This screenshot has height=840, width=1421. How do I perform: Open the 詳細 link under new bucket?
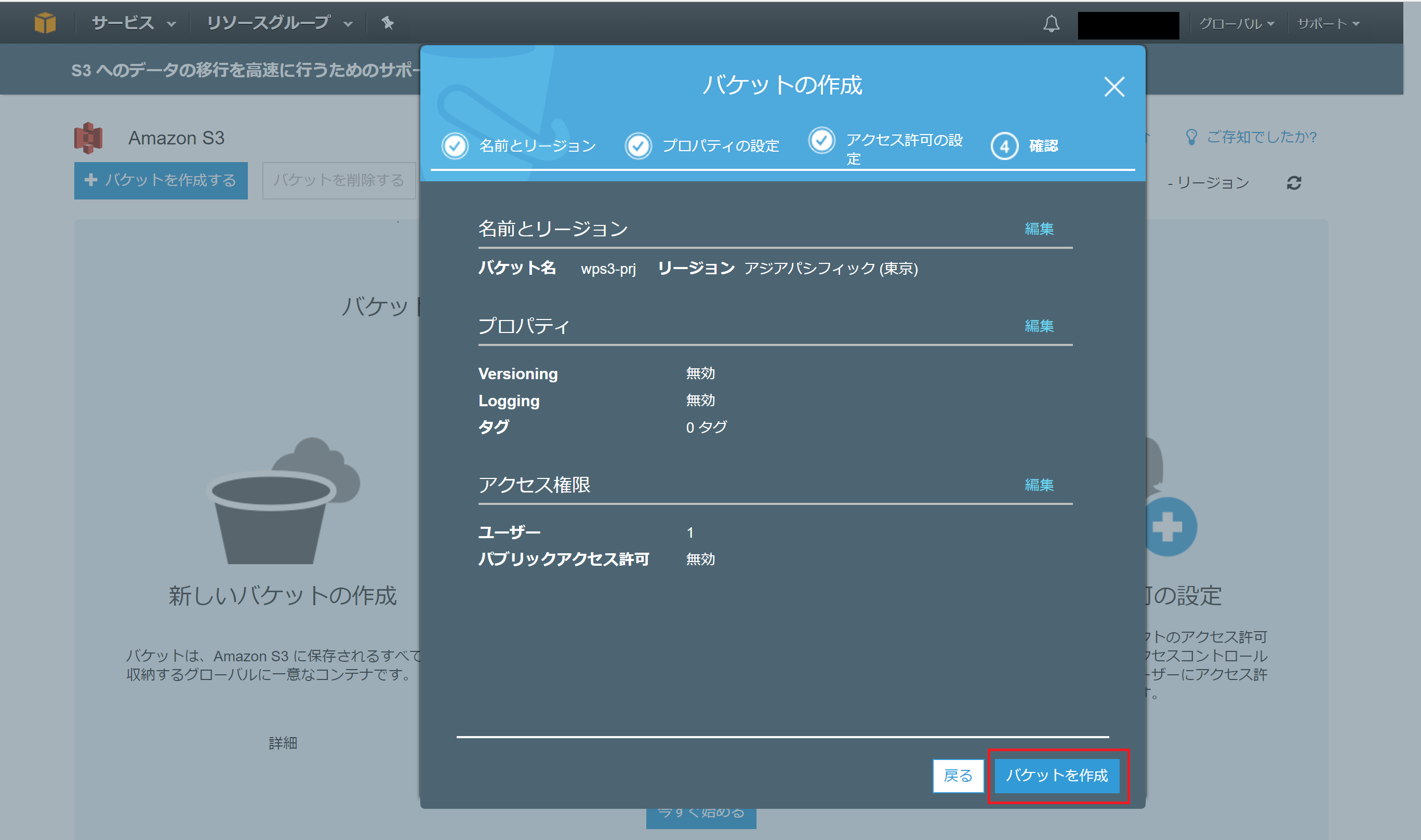(x=283, y=743)
